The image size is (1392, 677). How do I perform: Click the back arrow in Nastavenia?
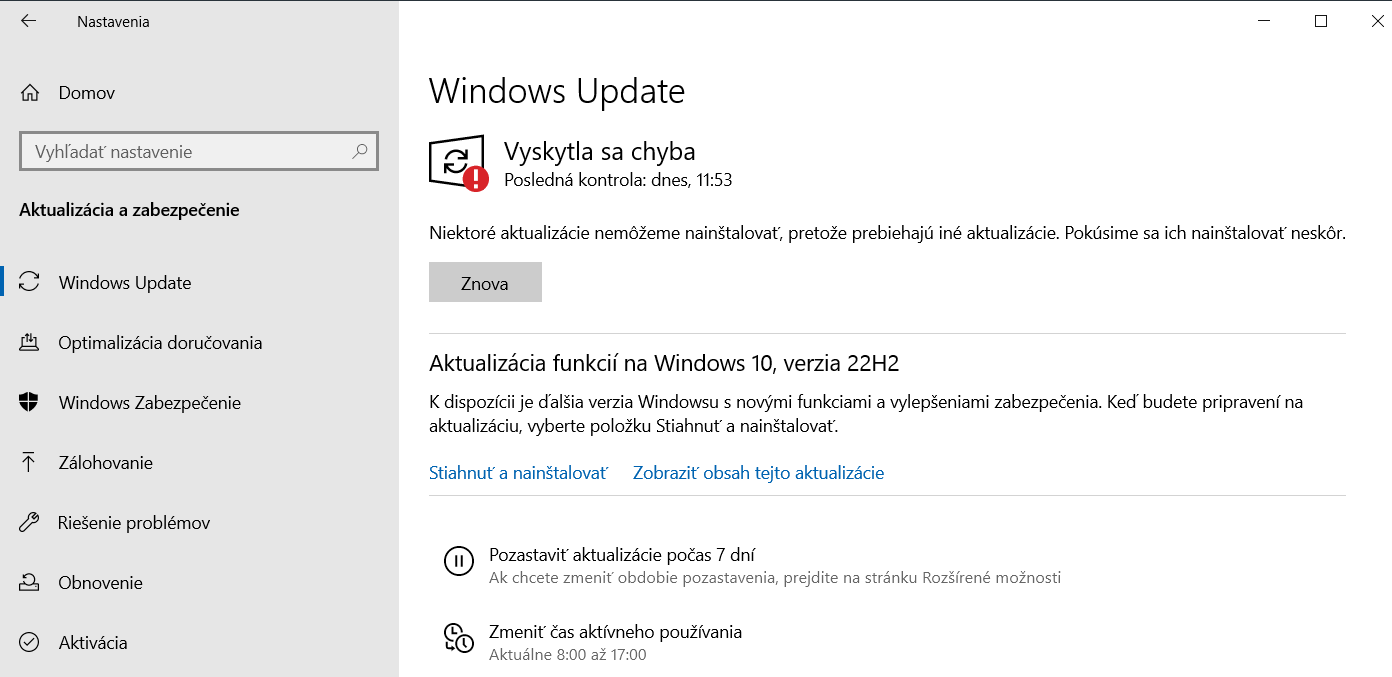pyautogui.click(x=28, y=21)
